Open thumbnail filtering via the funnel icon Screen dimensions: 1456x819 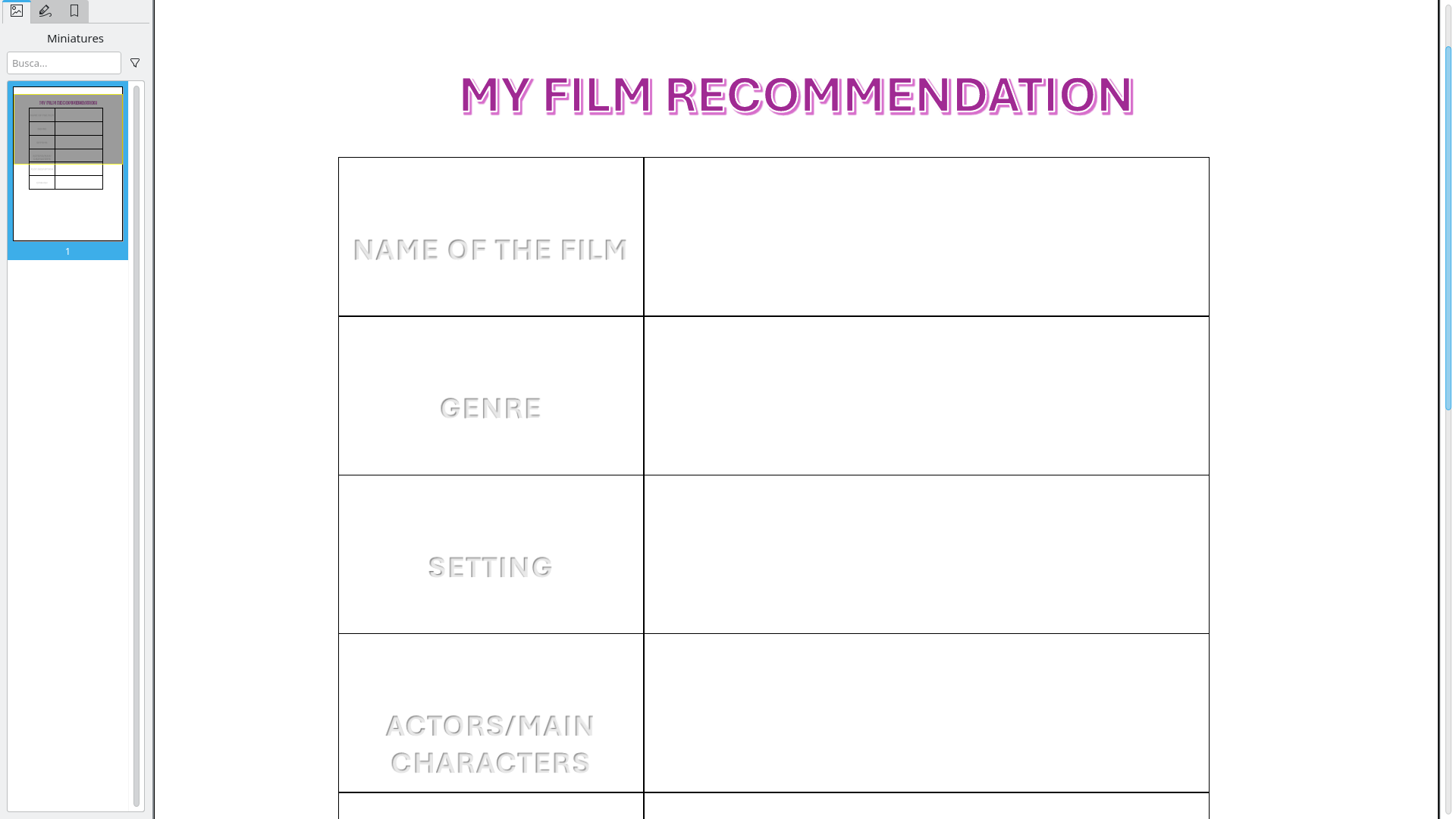tap(135, 62)
